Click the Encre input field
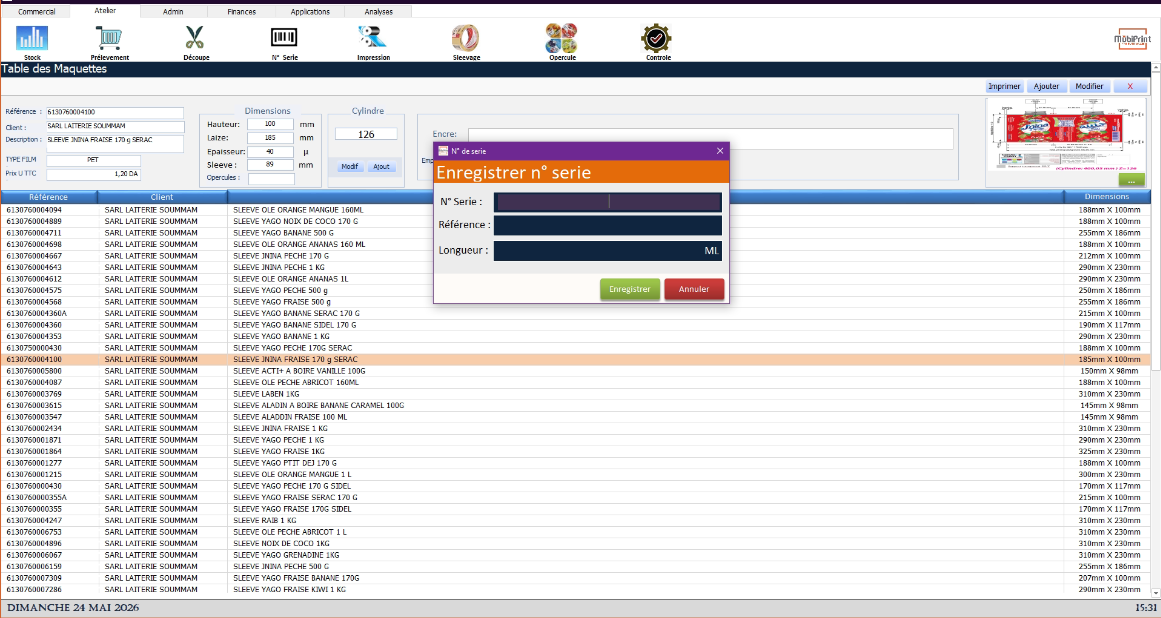The image size is (1161, 618). coord(710,138)
